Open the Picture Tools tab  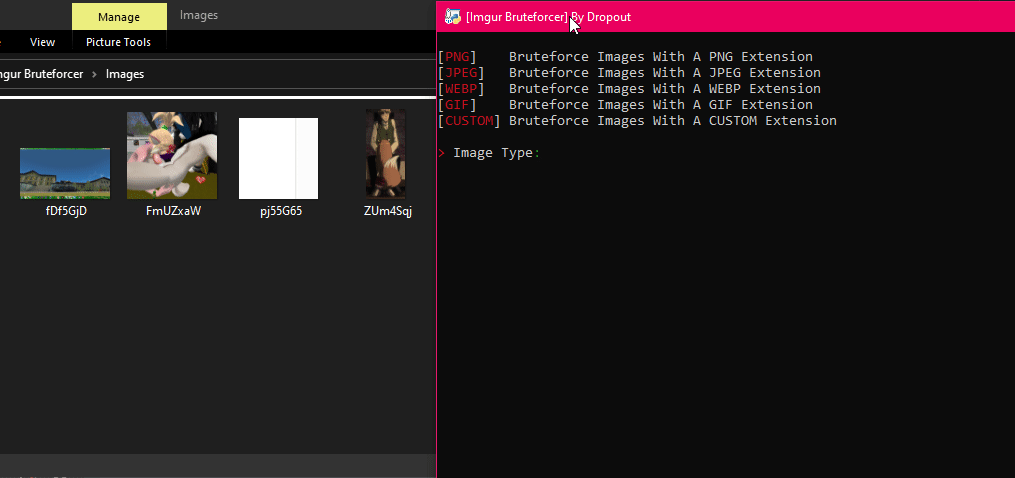point(118,42)
